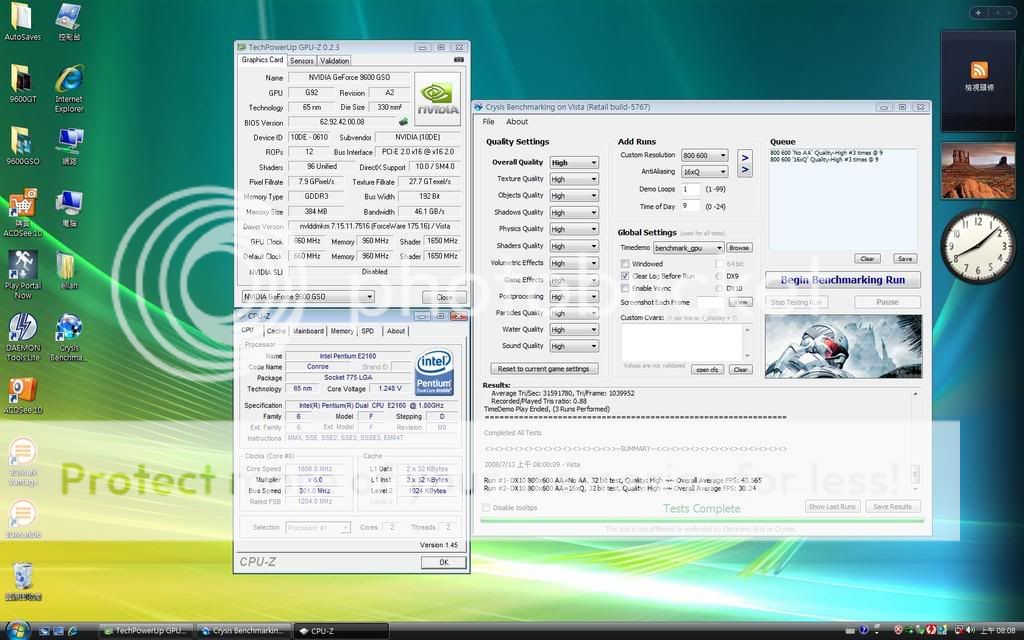This screenshot has height=640, width=1024.
Task: Click the Begin Benchmarking Run button
Action: [x=842, y=280]
